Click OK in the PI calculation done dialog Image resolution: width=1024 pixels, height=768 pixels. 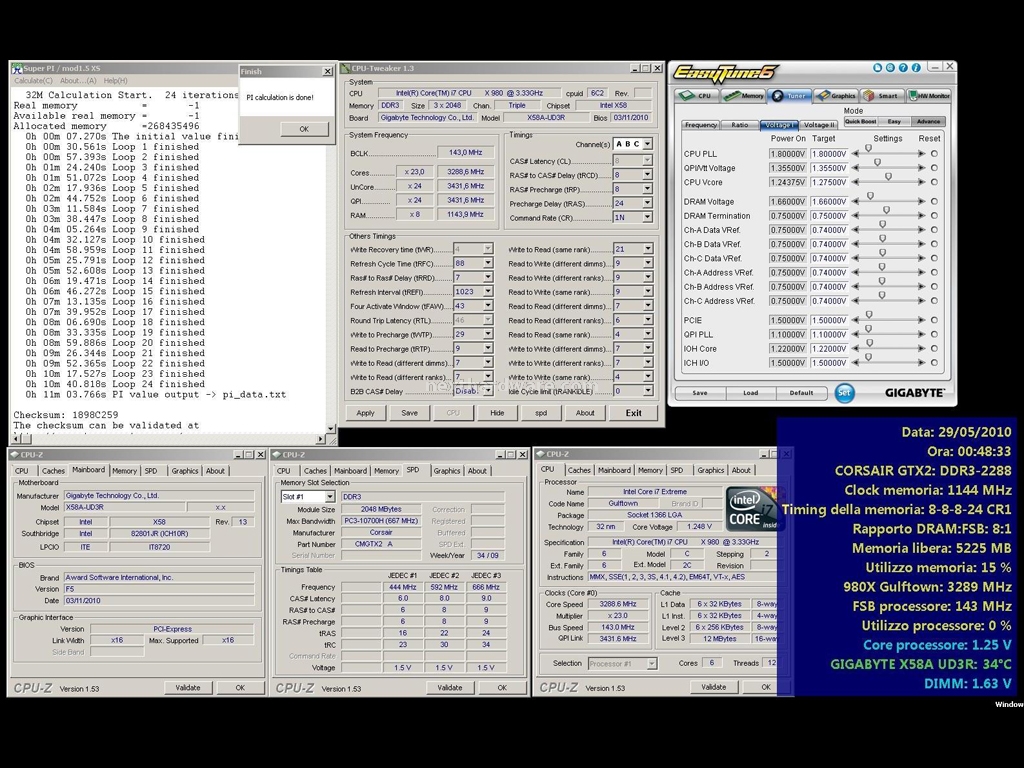point(304,129)
